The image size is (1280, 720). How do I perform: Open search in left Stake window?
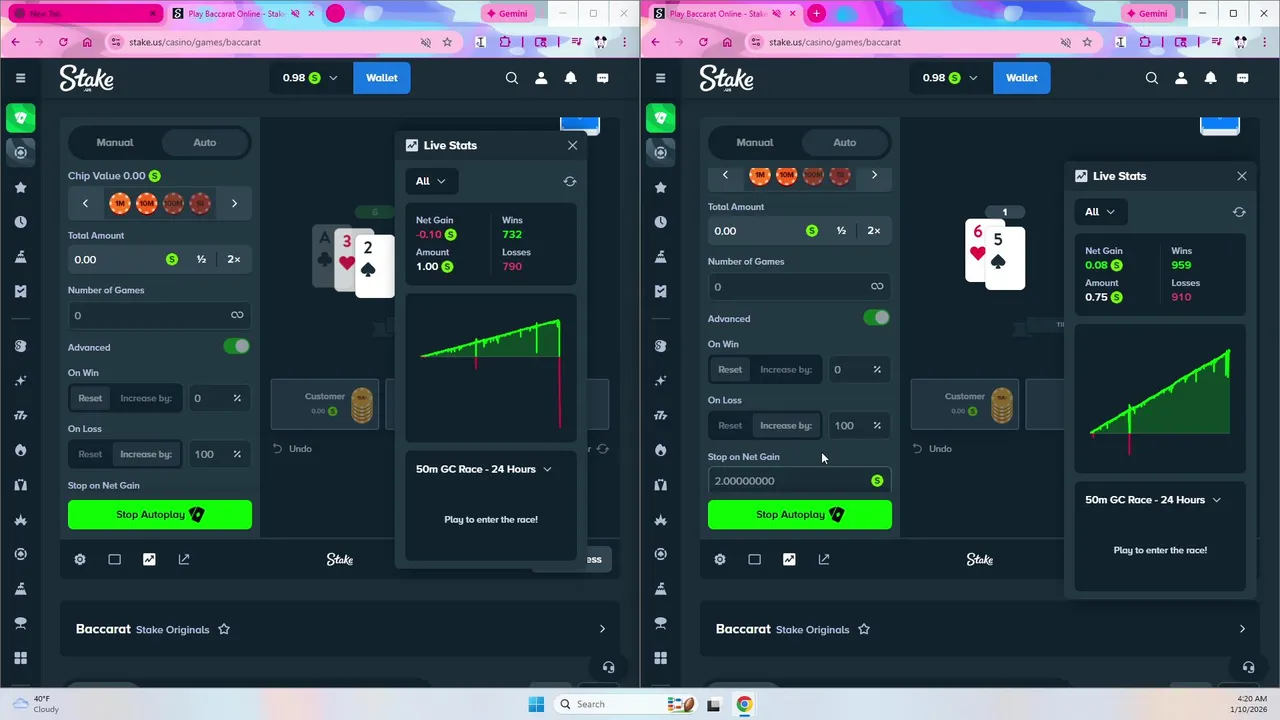click(512, 78)
